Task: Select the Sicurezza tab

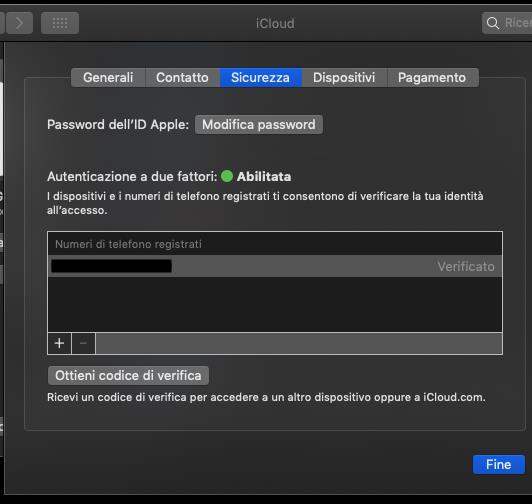Action: click(x=261, y=77)
